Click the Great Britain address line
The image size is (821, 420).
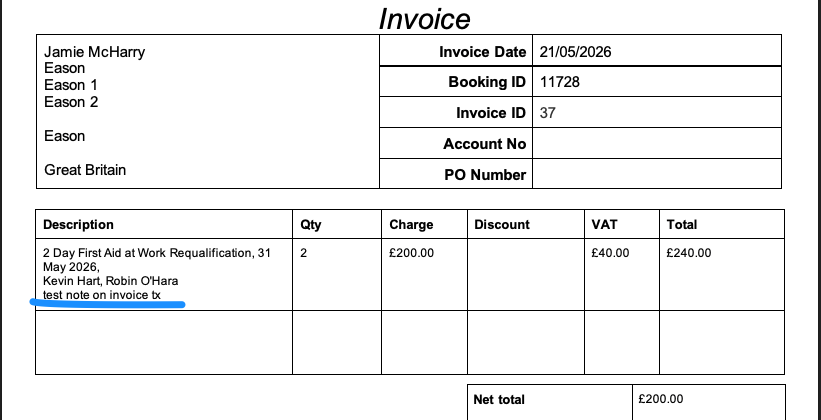click(x=85, y=170)
